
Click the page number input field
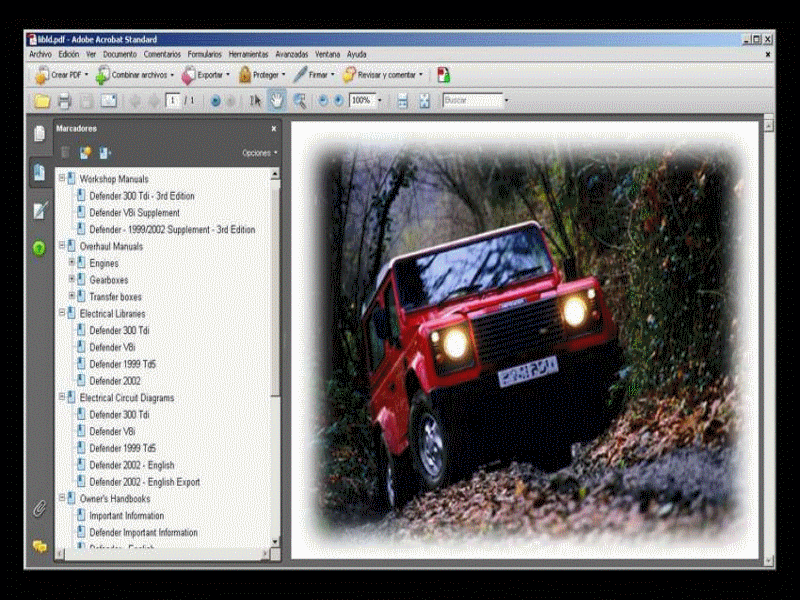[173, 101]
